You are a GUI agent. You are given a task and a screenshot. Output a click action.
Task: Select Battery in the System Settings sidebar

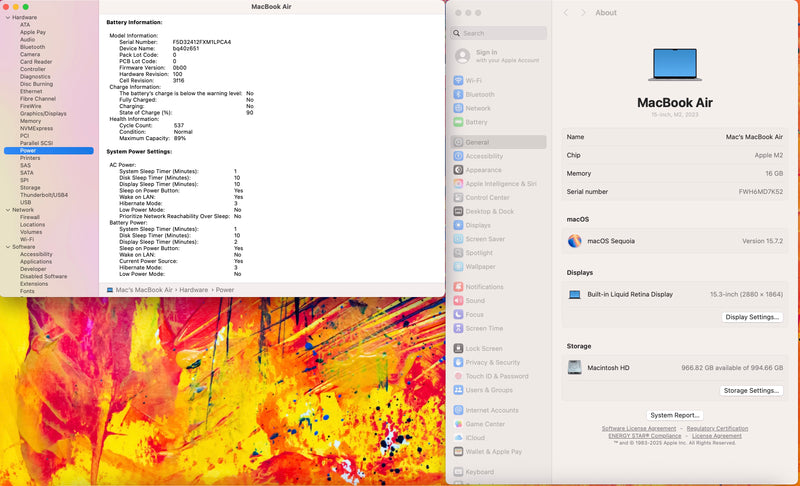476,122
